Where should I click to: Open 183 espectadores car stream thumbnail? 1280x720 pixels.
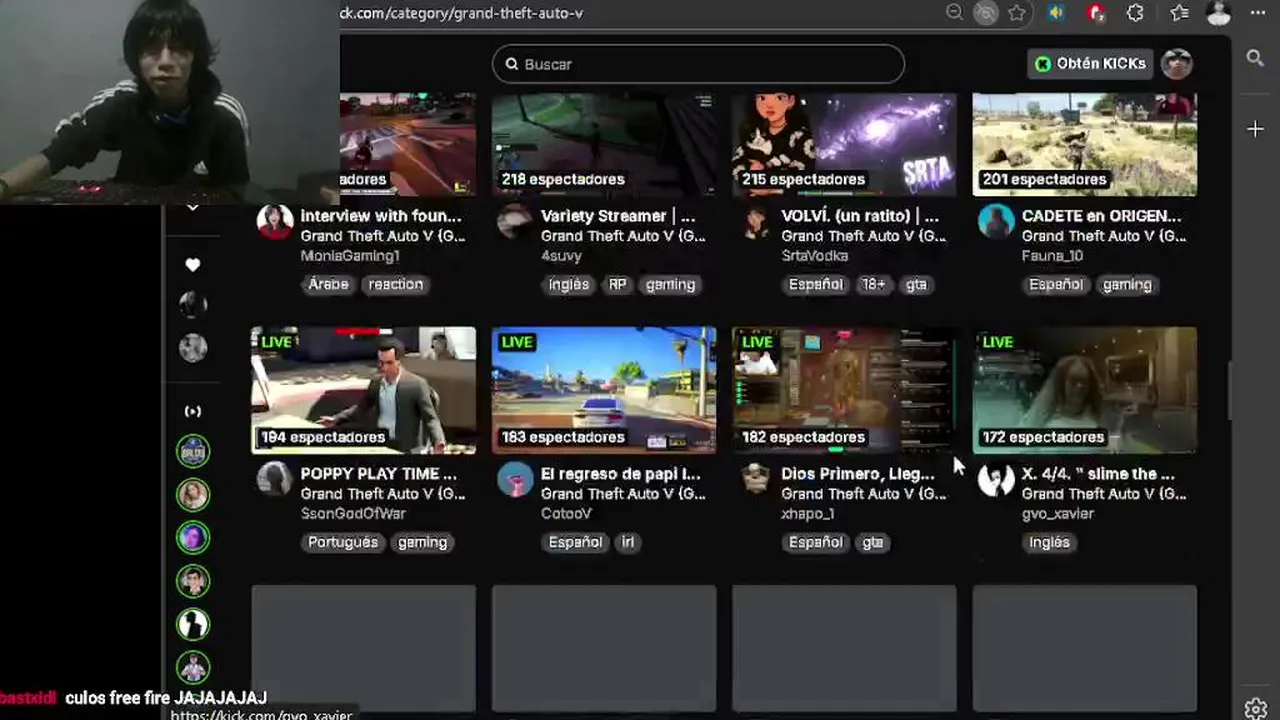[604, 390]
